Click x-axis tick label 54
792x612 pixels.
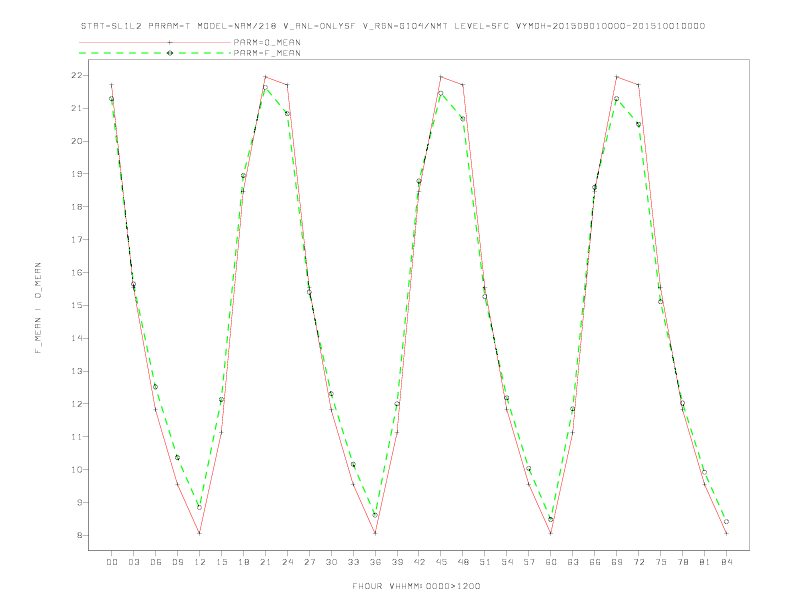click(x=507, y=562)
